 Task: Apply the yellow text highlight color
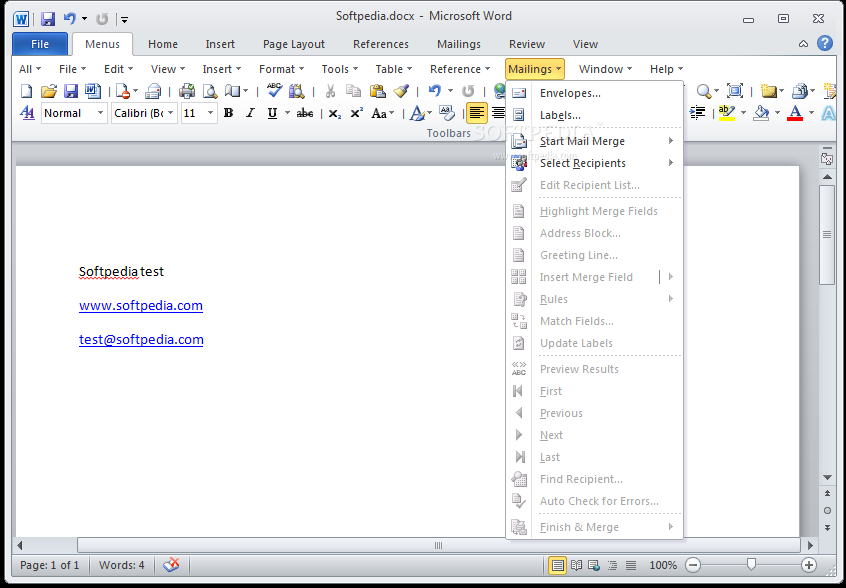727,113
